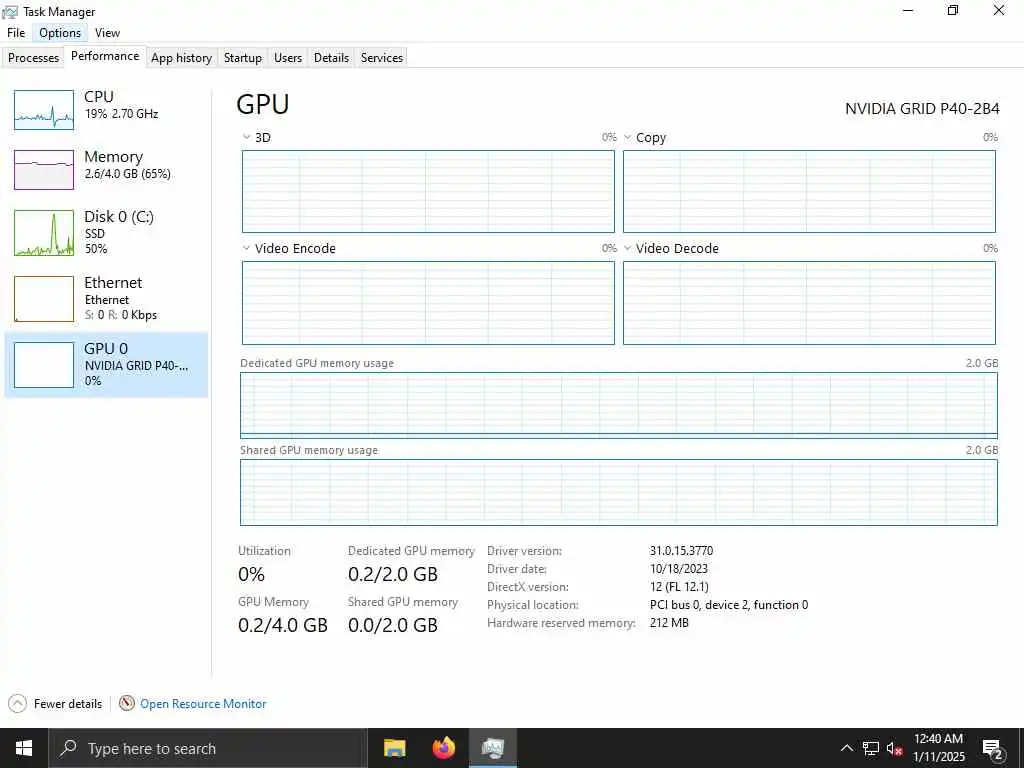Image resolution: width=1024 pixels, height=768 pixels.
Task: Open the 3D engine graph dropdown
Action: 246,137
